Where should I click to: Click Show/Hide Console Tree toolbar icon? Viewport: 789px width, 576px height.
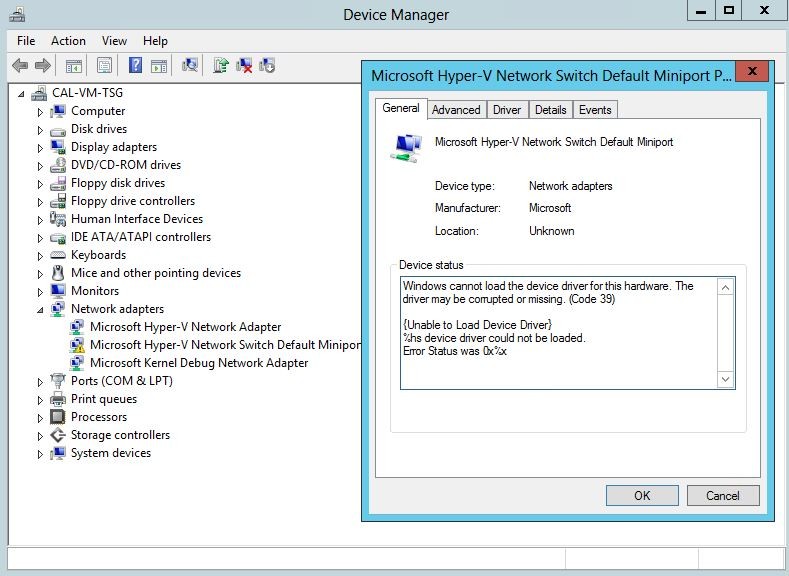tap(73, 66)
